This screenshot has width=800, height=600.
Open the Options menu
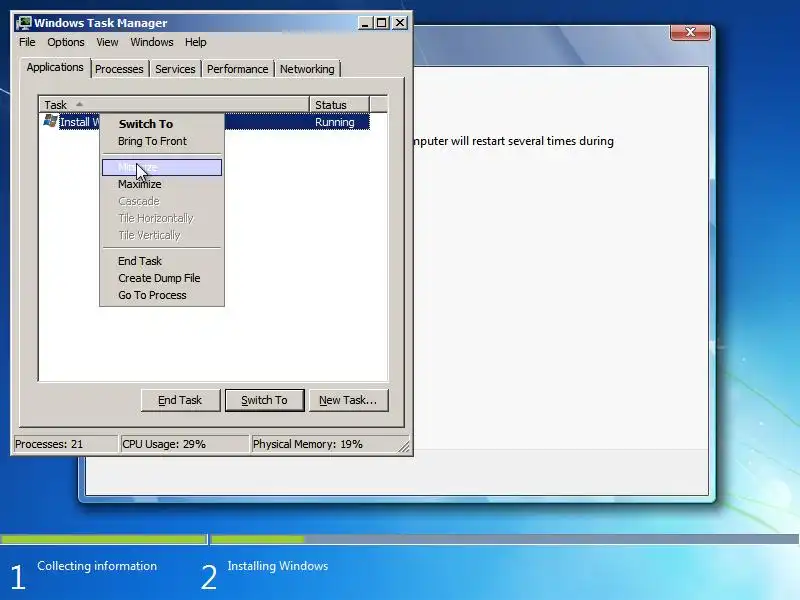point(66,42)
